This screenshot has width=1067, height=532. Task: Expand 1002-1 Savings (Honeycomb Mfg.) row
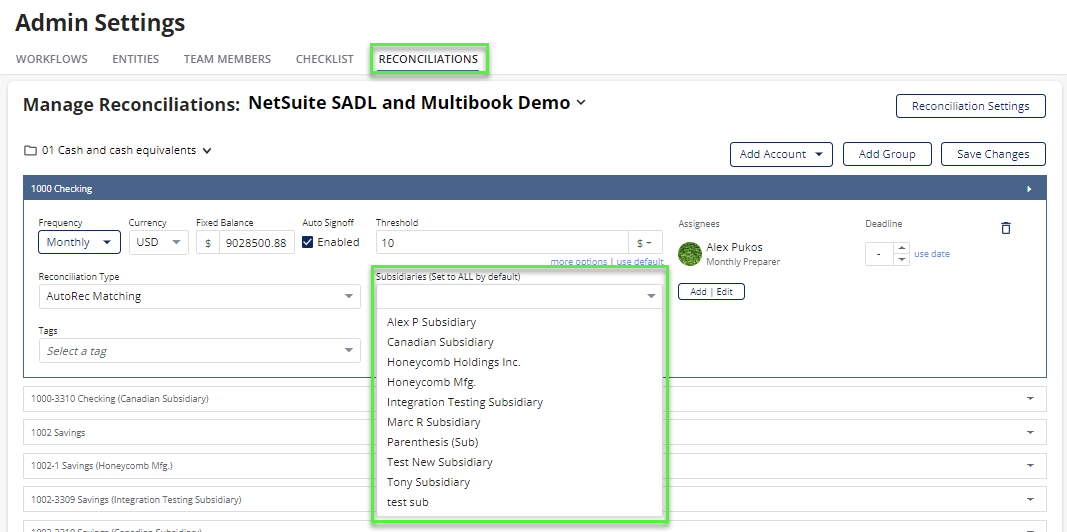[1030, 466]
